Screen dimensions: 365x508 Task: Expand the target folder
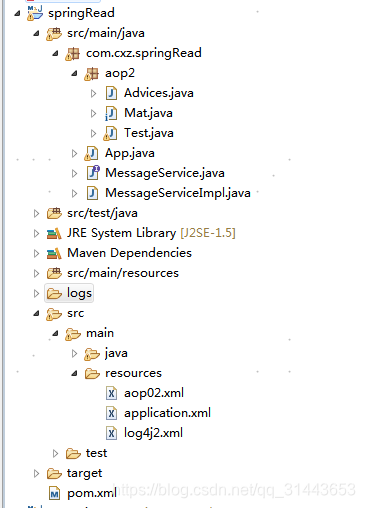(x=36, y=473)
